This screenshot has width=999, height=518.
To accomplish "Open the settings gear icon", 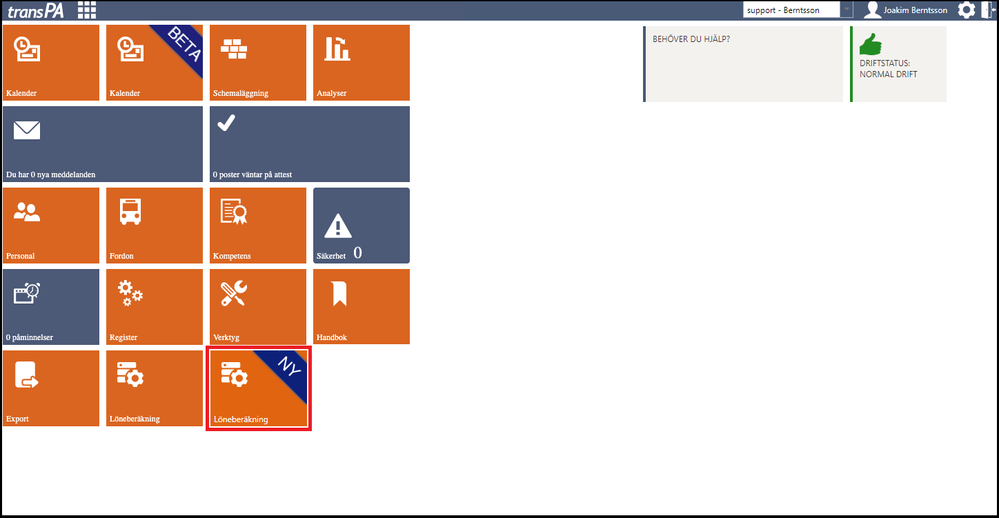I will click(966, 10).
